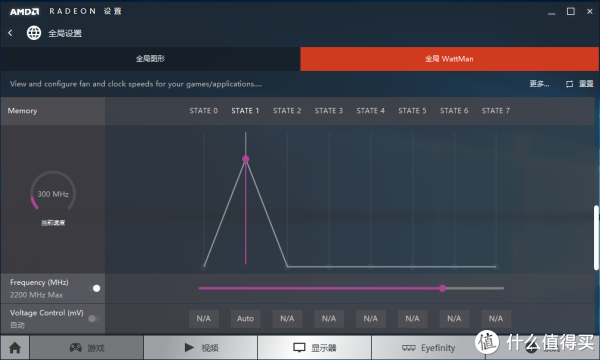Image resolution: width=600 pixels, height=360 pixels.
Task: Click the STATE 1 graph point marker
Action: click(x=246, y=159)
